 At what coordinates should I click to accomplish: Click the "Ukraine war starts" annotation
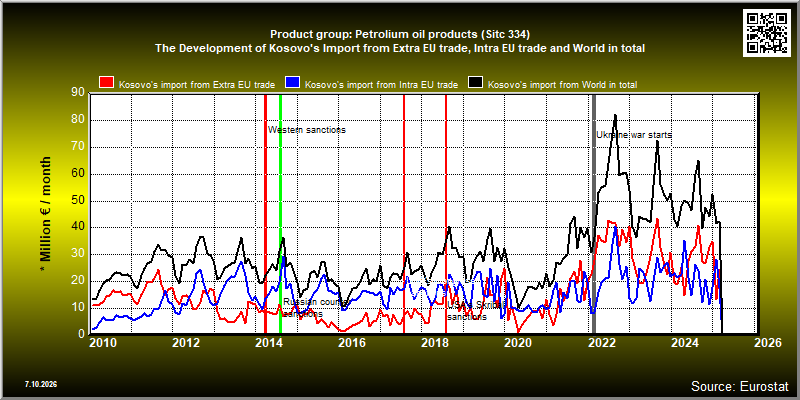coord(634,135)
